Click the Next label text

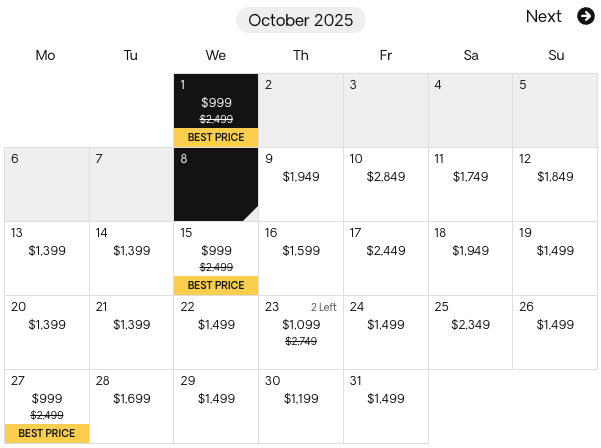544,16
